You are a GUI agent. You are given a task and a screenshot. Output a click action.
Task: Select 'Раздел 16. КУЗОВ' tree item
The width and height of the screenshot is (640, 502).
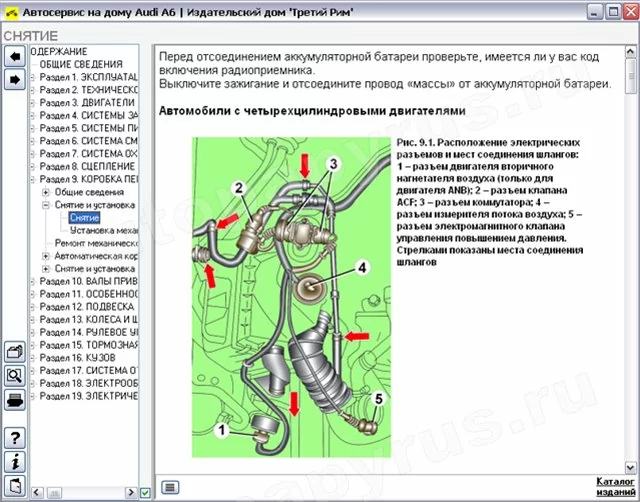77,358
